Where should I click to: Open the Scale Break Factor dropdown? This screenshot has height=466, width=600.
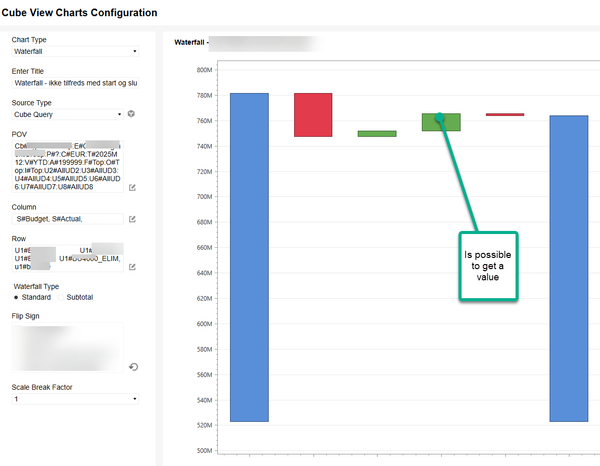pos(75,399)
